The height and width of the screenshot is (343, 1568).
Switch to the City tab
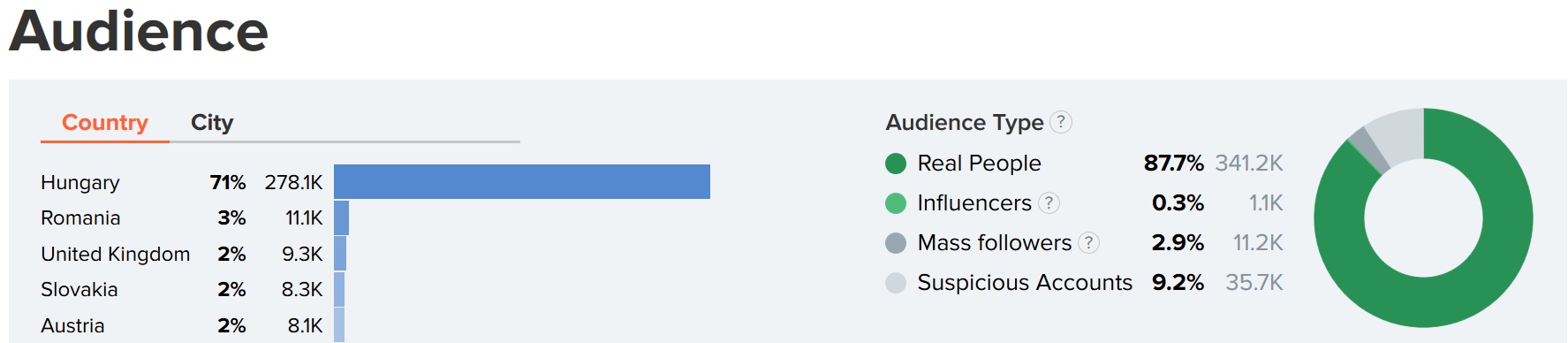tap(212, 123)
